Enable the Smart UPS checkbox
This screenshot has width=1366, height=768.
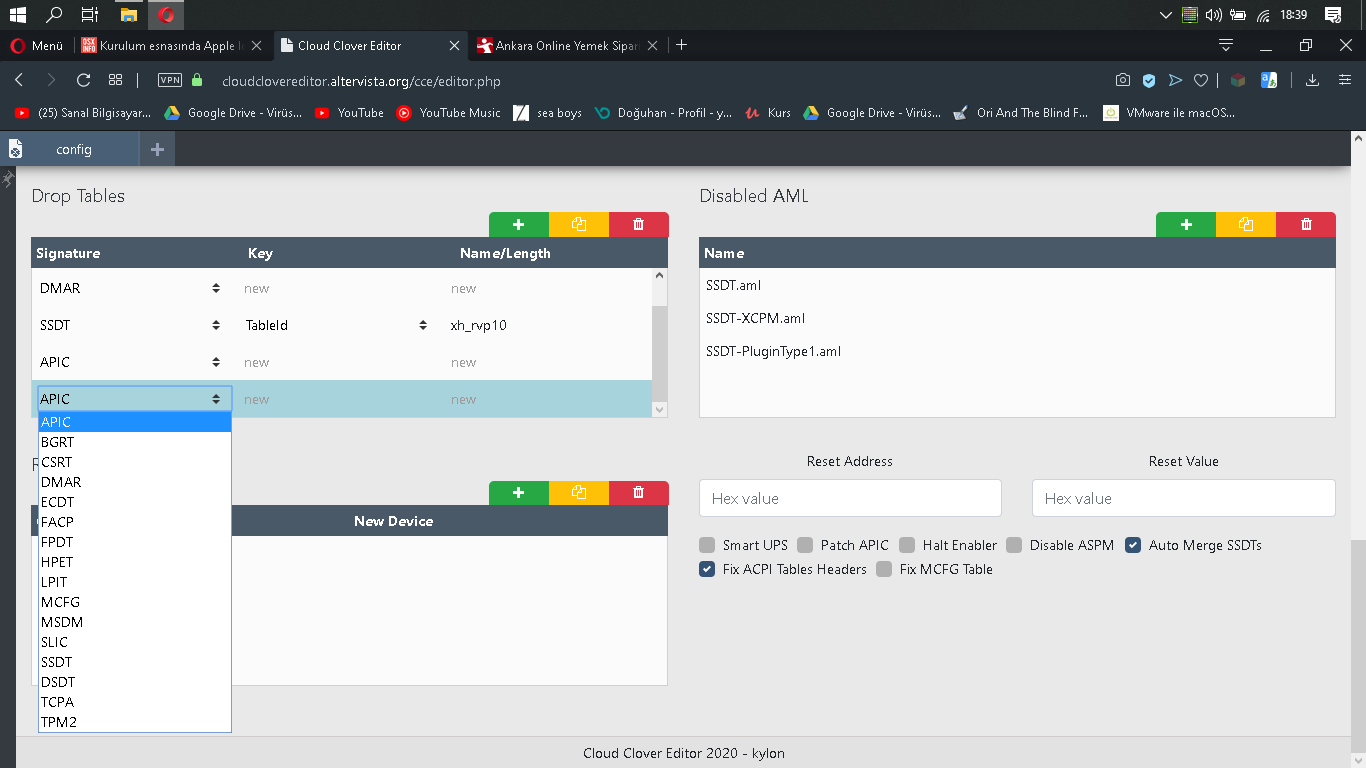point(708,545)
